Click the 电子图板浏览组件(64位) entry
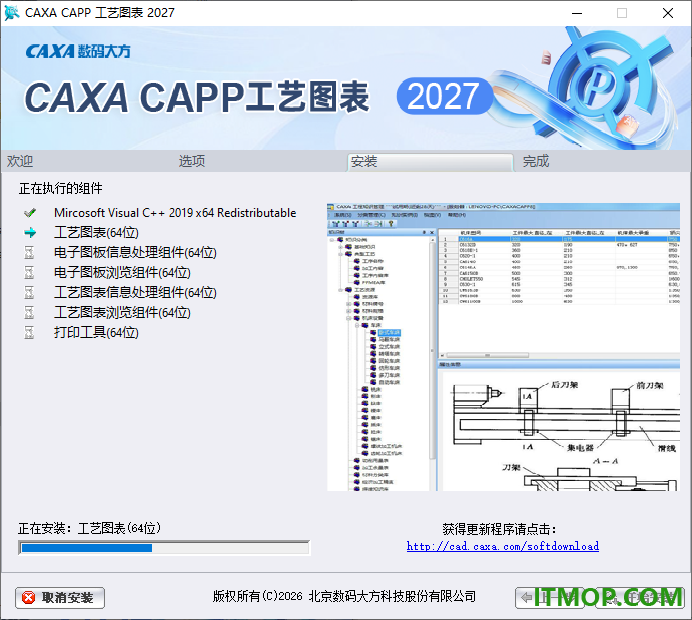692x620 pixels. (122, 272)
